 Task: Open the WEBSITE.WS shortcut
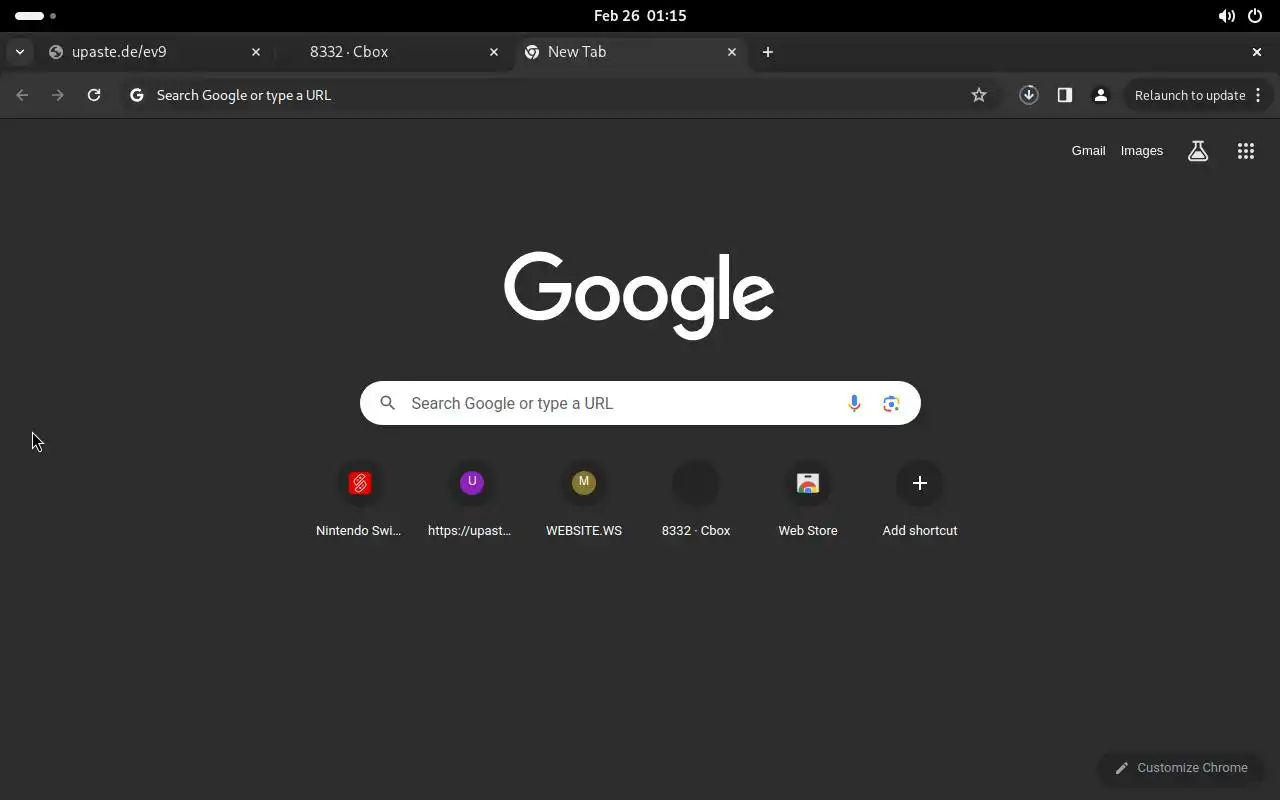coord(584,500)
